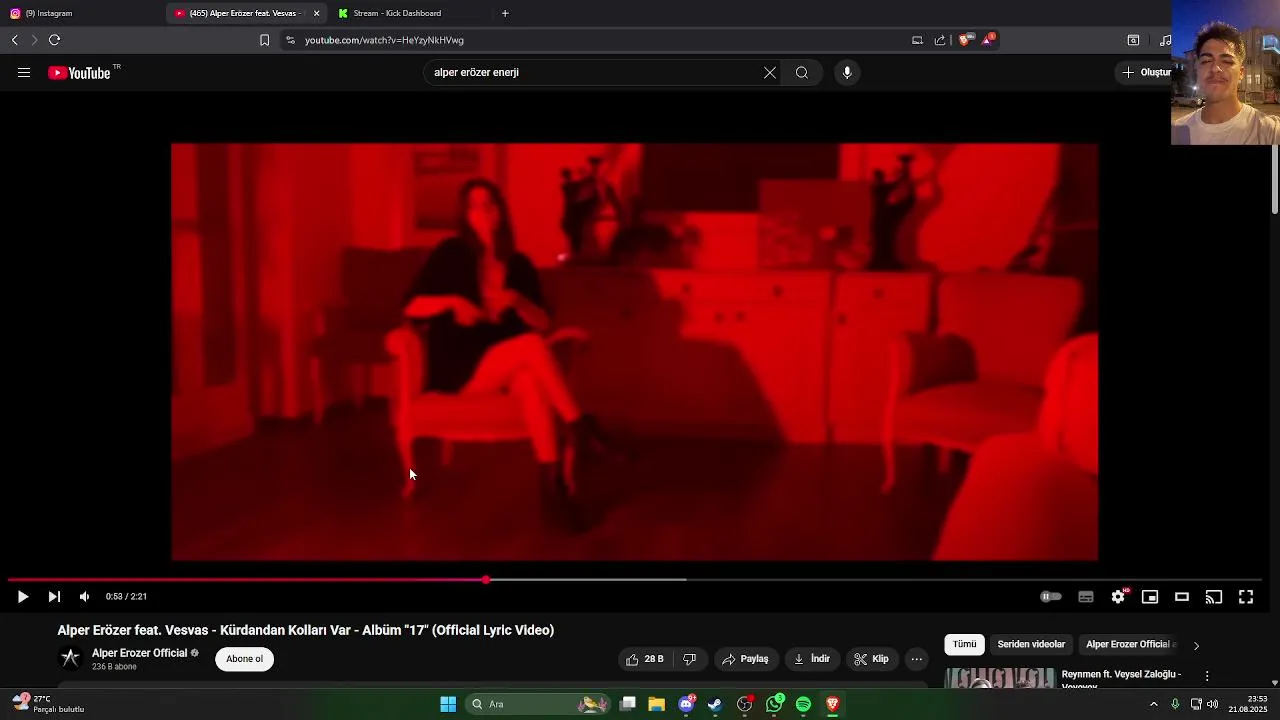Open the channel avatar star icon
The image size is (1280, 720).
point(70,658)
